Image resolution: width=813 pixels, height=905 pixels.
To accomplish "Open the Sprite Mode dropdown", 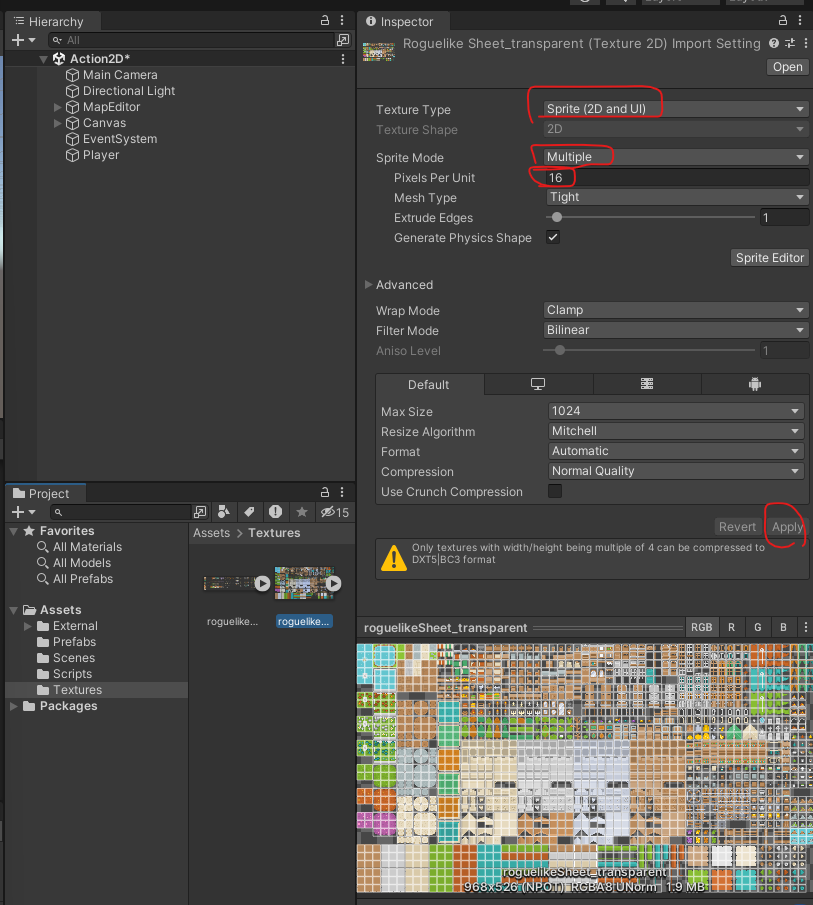I will pos(675,157).
